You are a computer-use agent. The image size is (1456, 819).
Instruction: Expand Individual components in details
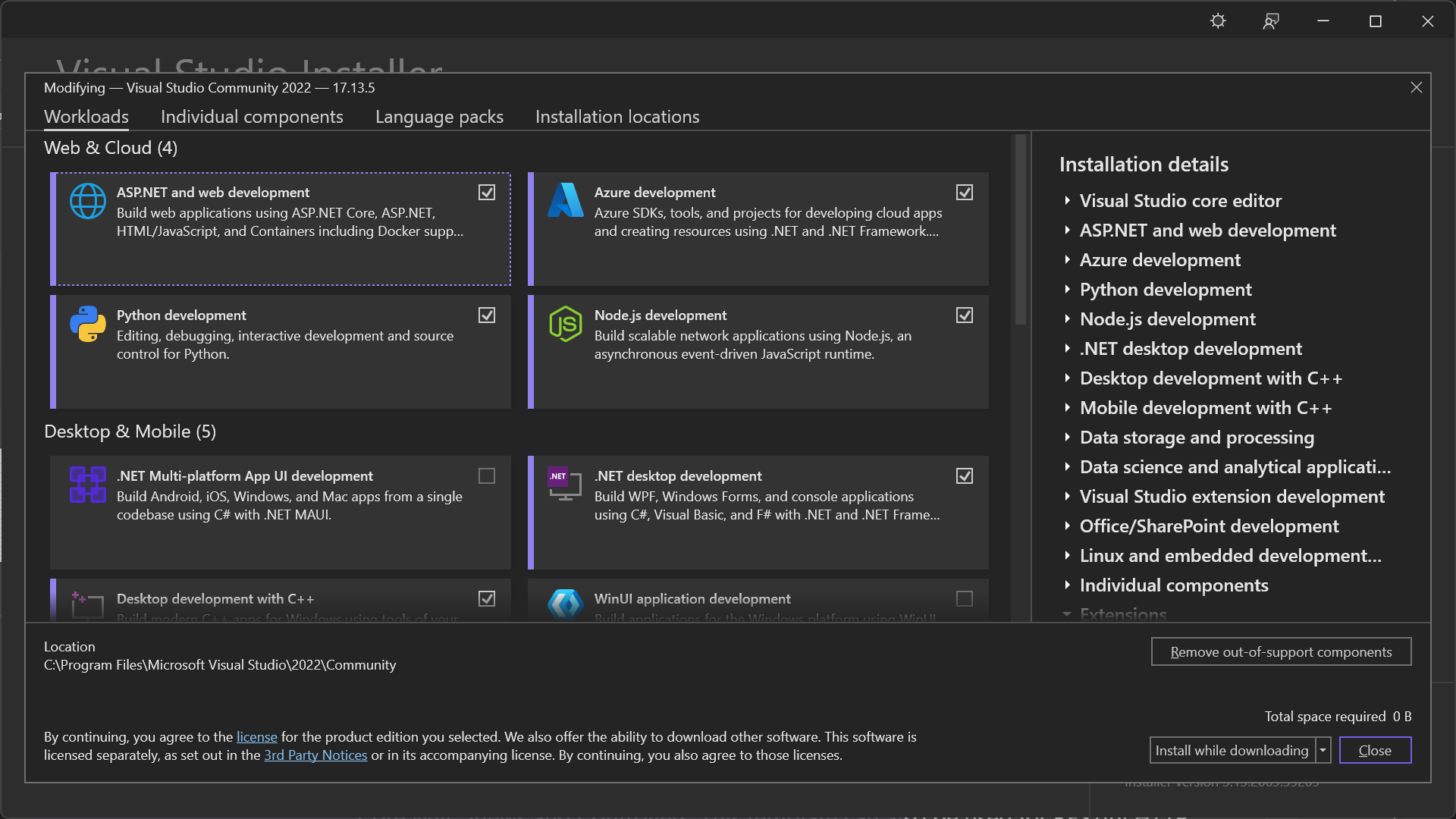[x=1067, y=585]
